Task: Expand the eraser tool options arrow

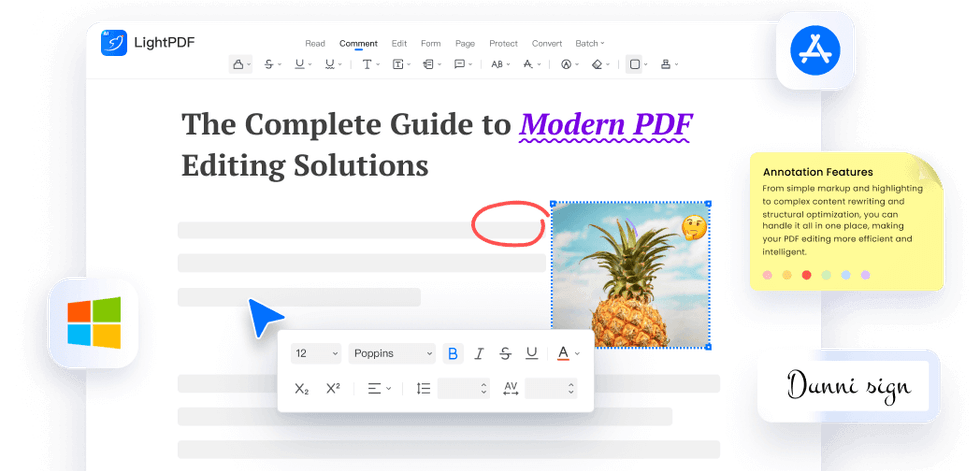Action: tap(608, 64)
